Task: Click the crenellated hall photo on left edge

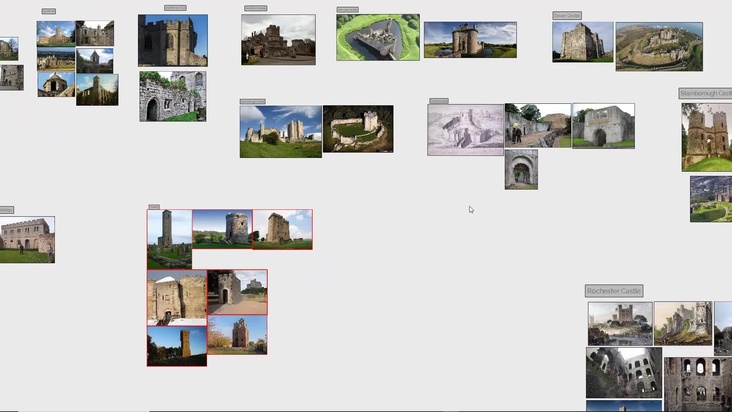Action: coord(26,239)
